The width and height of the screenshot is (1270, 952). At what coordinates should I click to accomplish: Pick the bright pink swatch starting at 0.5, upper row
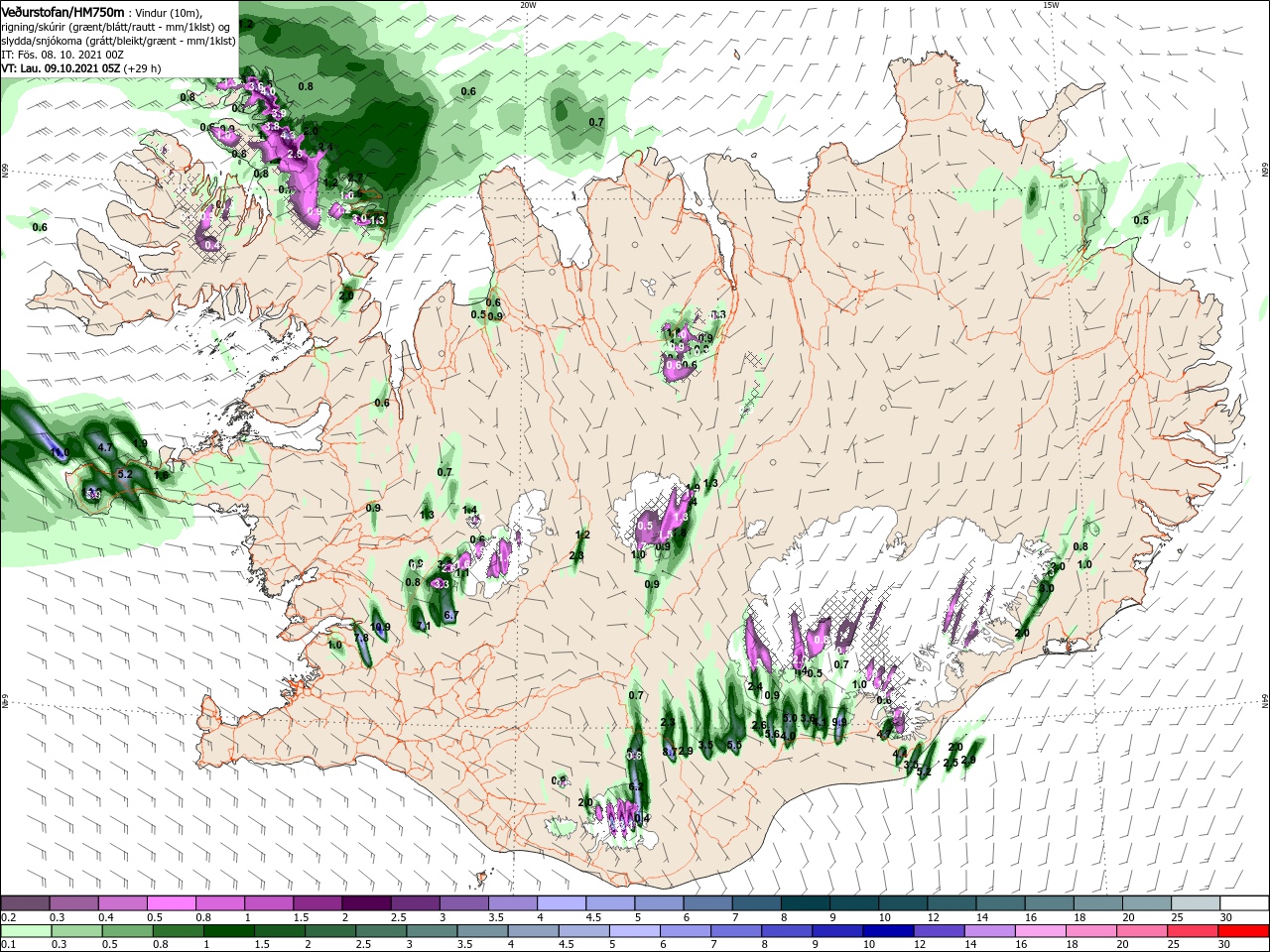coord(172,903)
